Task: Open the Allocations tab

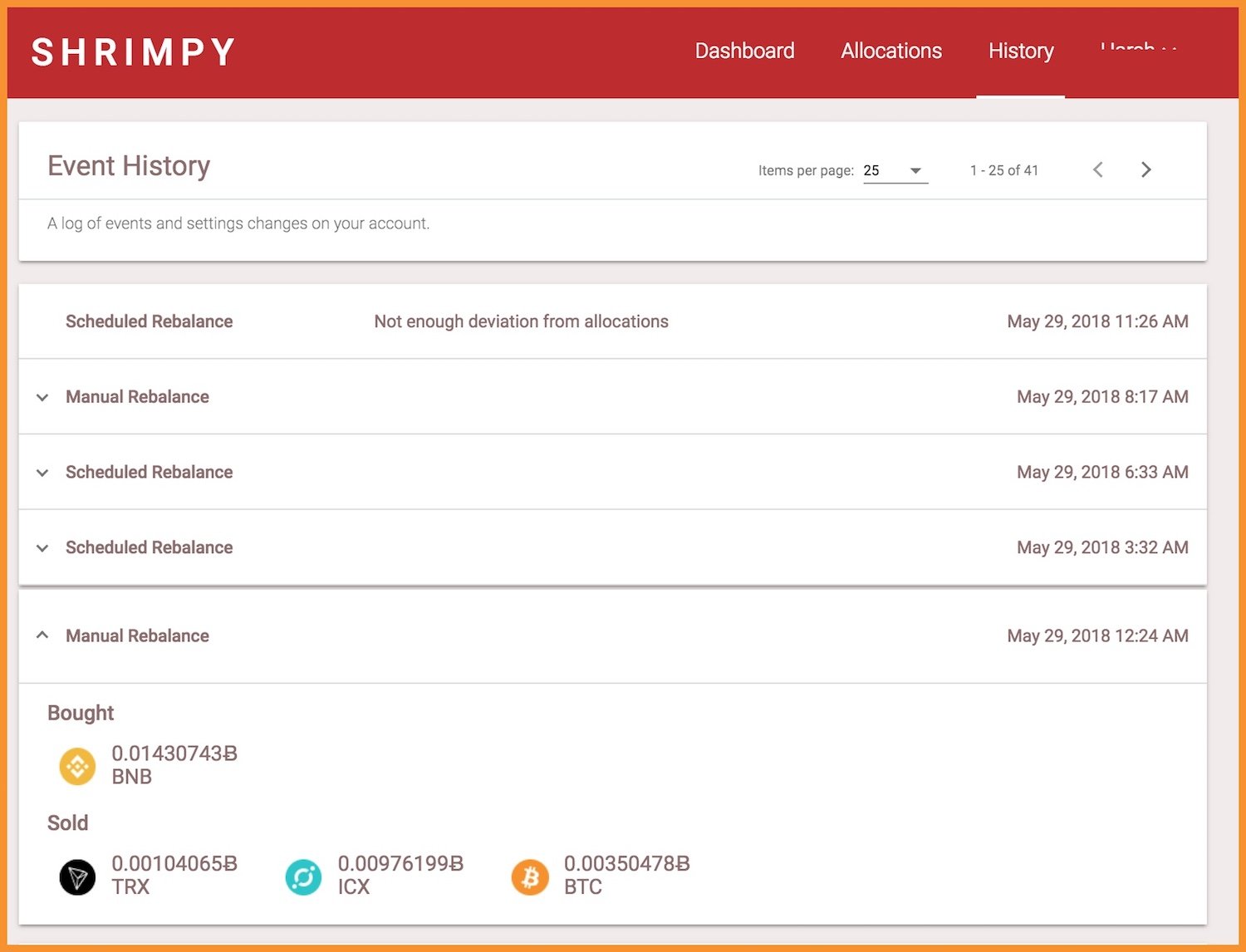Action: click(891, 51)
